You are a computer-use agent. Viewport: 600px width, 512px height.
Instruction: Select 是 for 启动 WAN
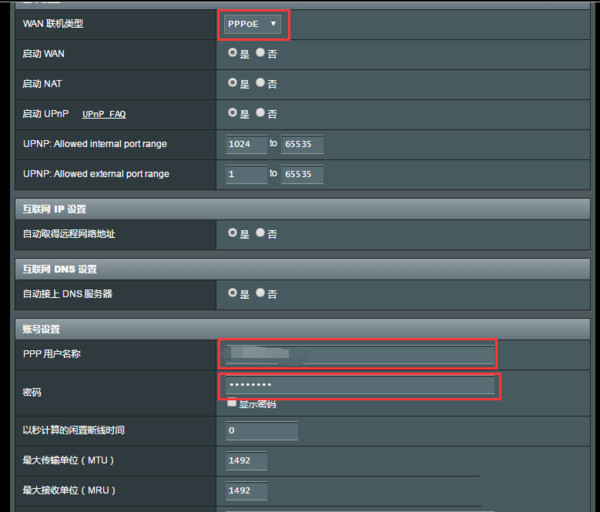232,53
